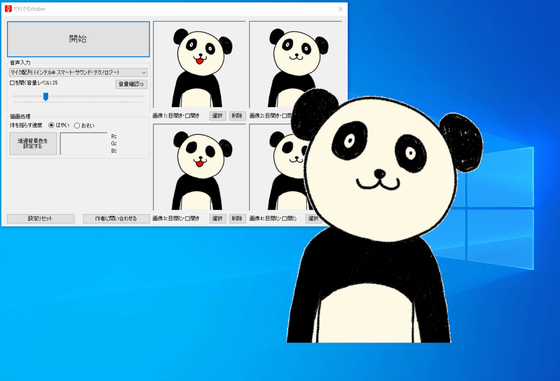560x381 pixels.
Task: Click 選択 button for image 3
Action: pos(217,219)
